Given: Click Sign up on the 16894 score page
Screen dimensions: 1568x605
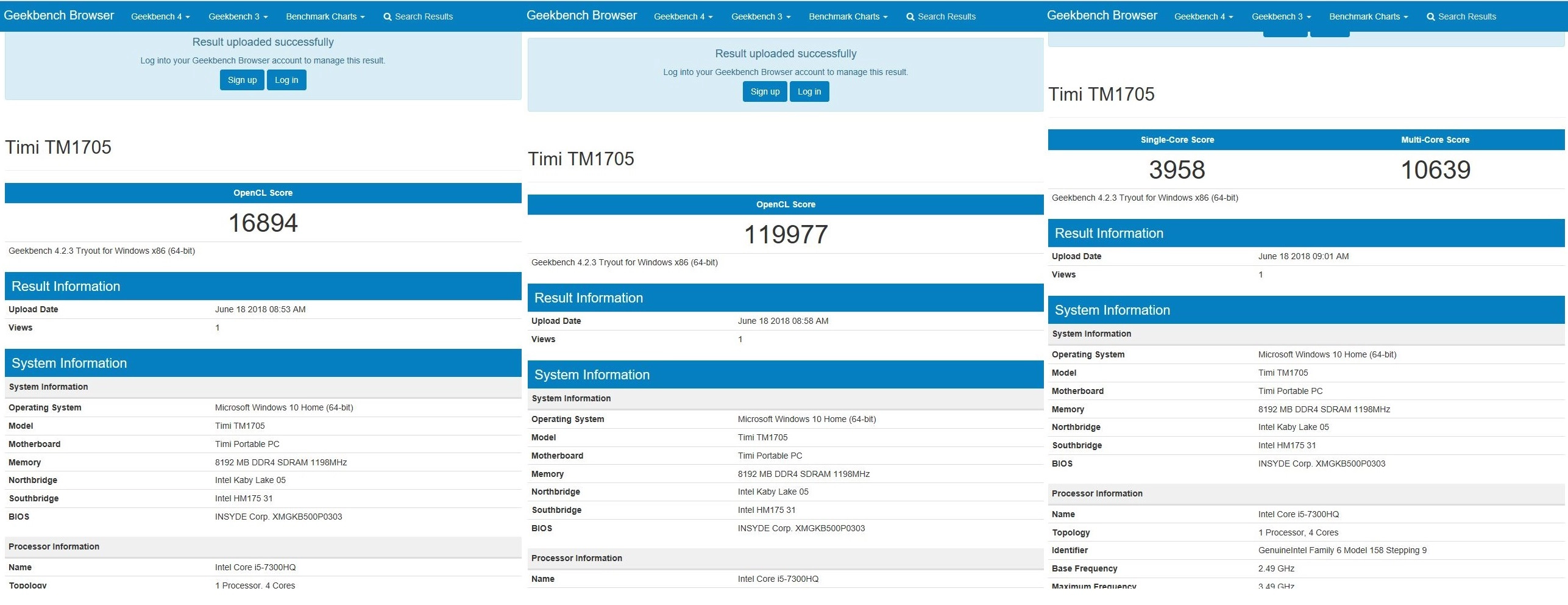Looking at the screenshot, I should (x=242, y=80).
